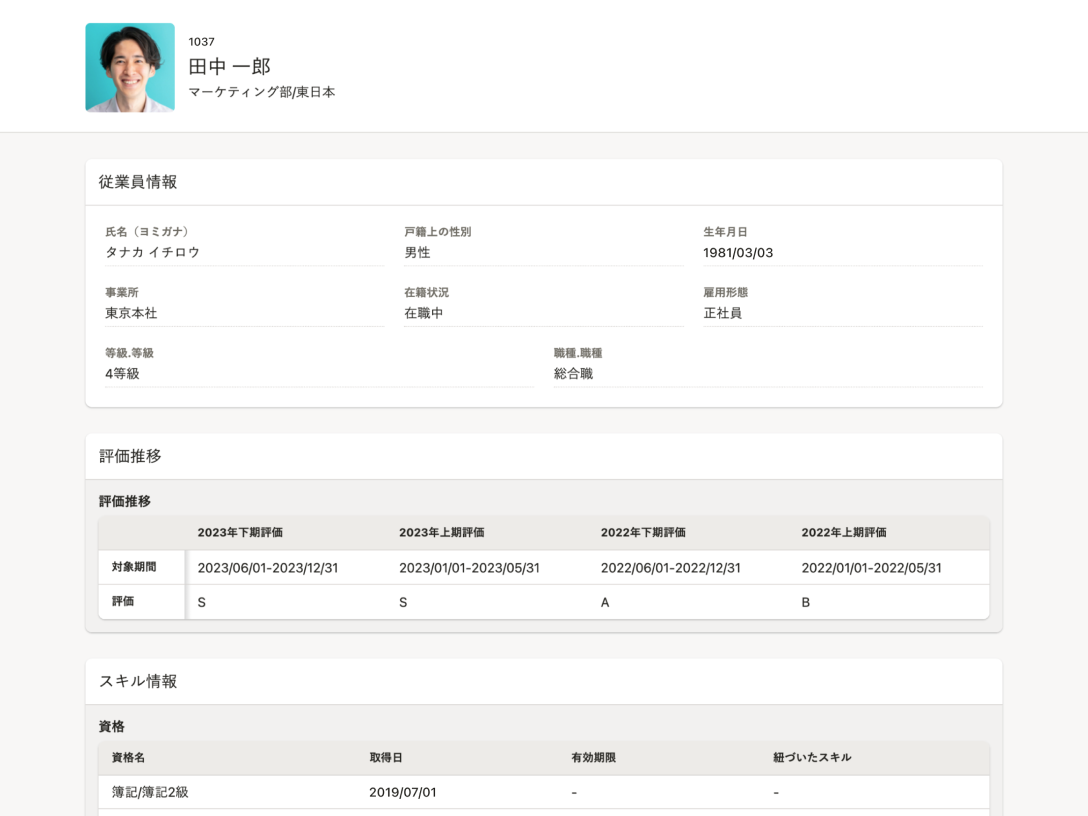
Task: Click the 2023年下期評価 column header
Action: pos(240,532)
